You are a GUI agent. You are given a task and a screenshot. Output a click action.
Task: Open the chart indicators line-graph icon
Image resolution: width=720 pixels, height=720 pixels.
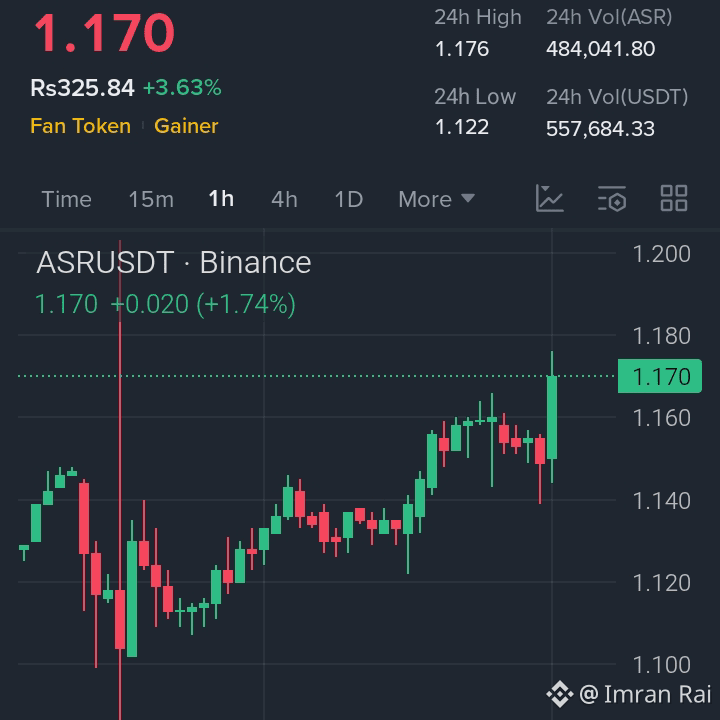pyautogui.click(x=549, y=198)
